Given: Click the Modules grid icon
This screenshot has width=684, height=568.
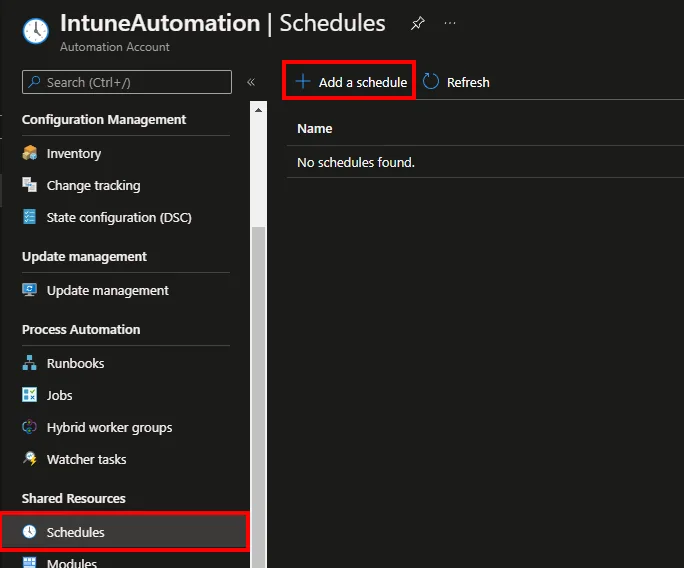Looking at the screenshot, I should (29, 562).
